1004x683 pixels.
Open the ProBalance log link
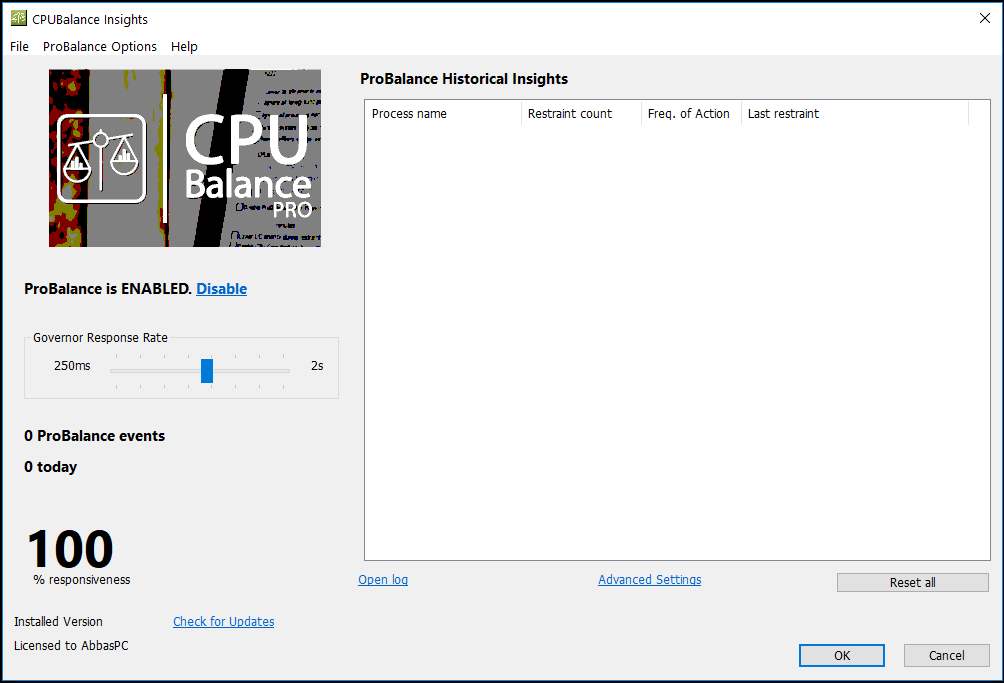pyautogui.click(x=383, y=579)
